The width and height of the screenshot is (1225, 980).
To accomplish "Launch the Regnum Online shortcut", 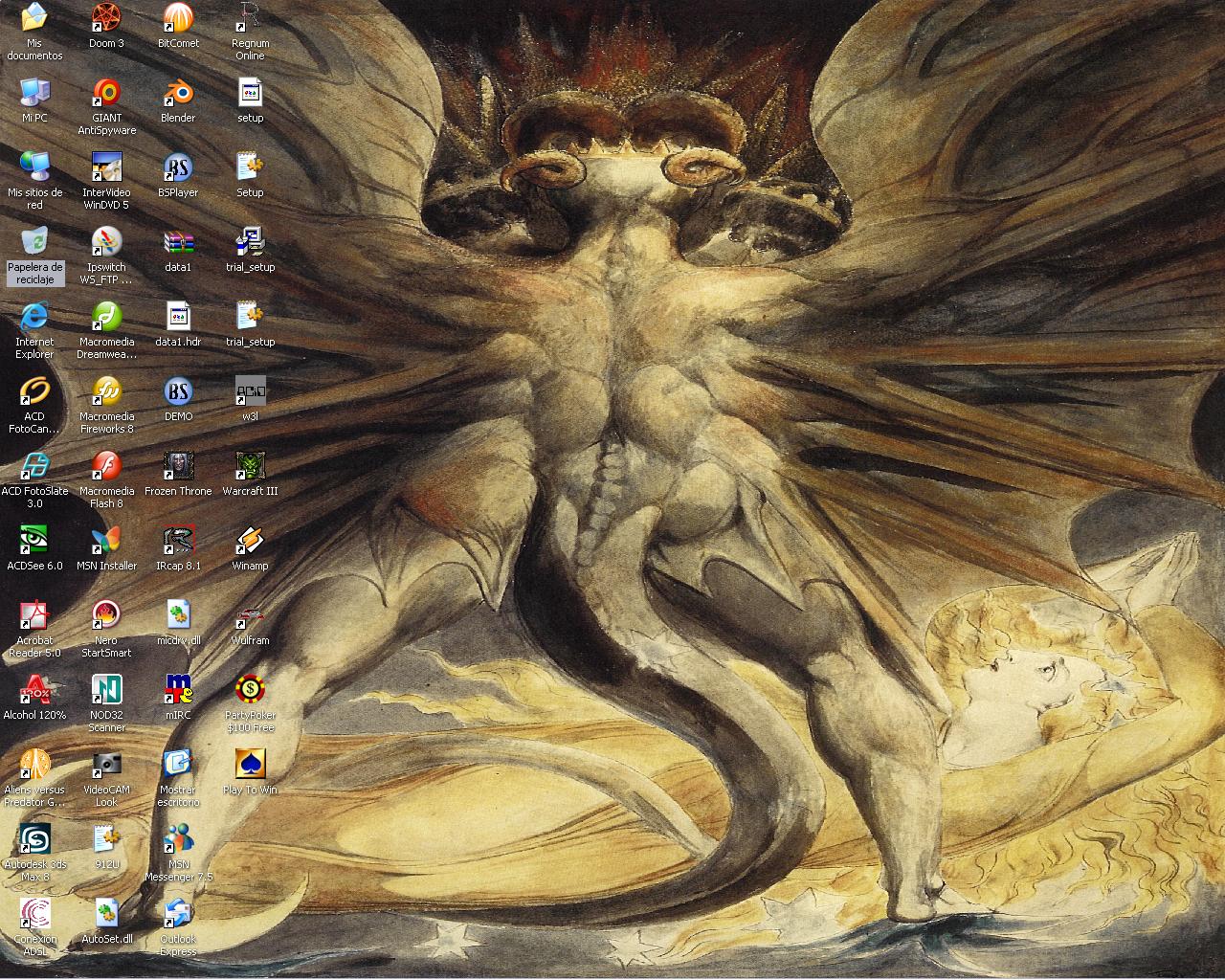I will coord(250,17).
